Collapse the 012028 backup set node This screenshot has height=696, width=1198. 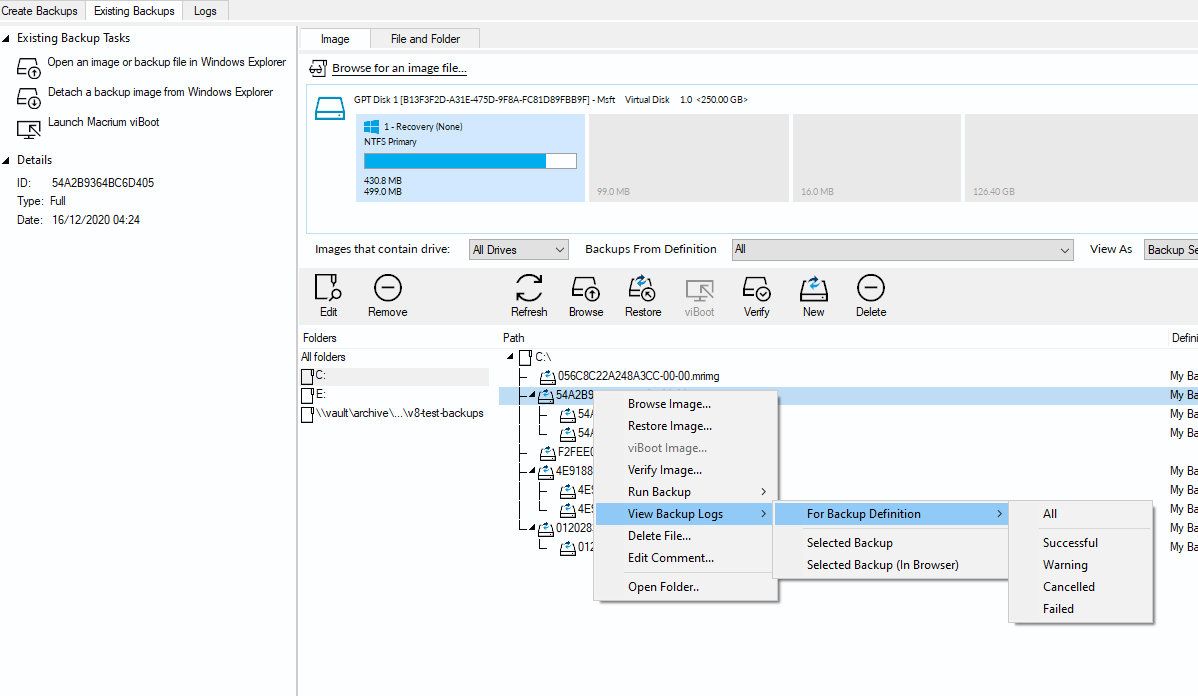pyautogui.click(x=533, y=529)
